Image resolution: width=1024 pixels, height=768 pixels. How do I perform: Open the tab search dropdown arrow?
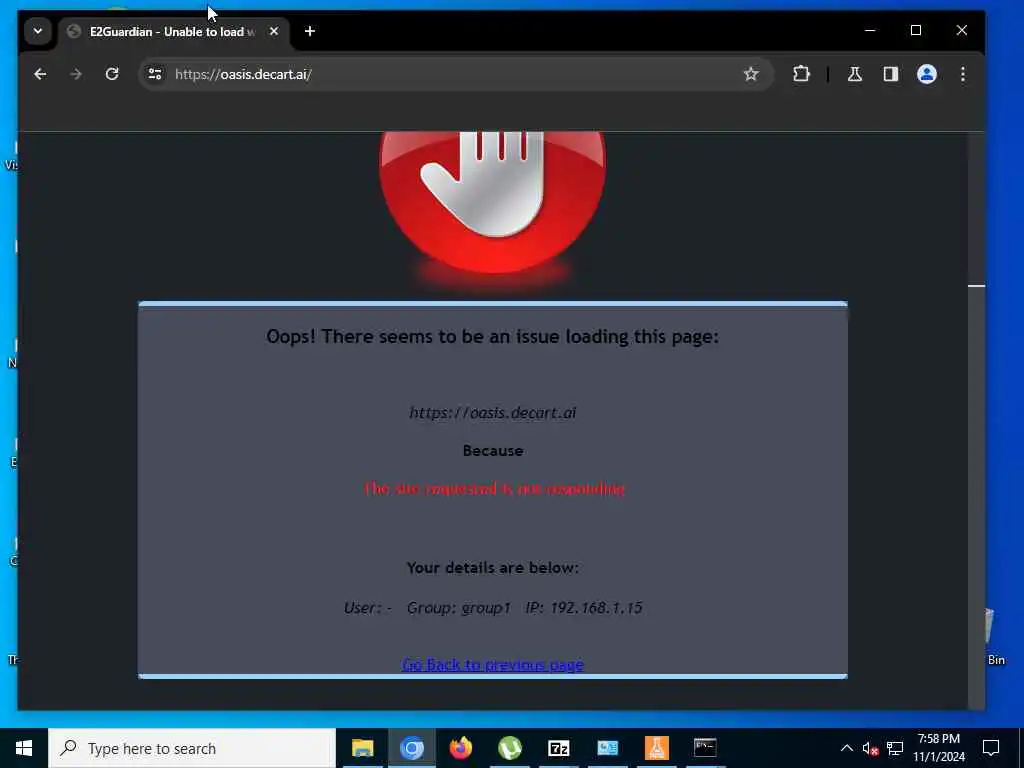point(38,31)
